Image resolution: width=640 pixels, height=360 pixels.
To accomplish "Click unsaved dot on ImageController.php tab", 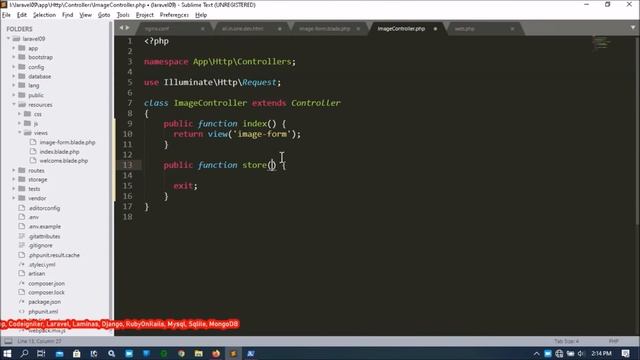I will 436,29.
